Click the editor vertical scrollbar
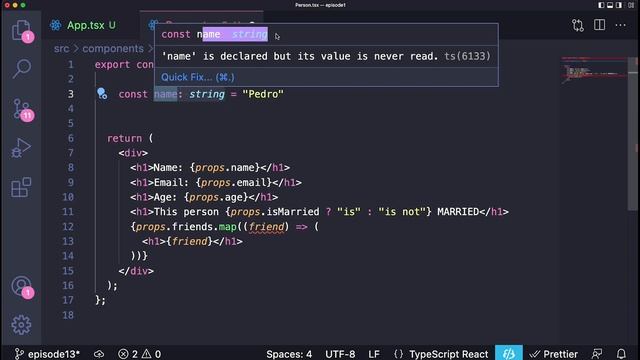 tap(632, 135)
